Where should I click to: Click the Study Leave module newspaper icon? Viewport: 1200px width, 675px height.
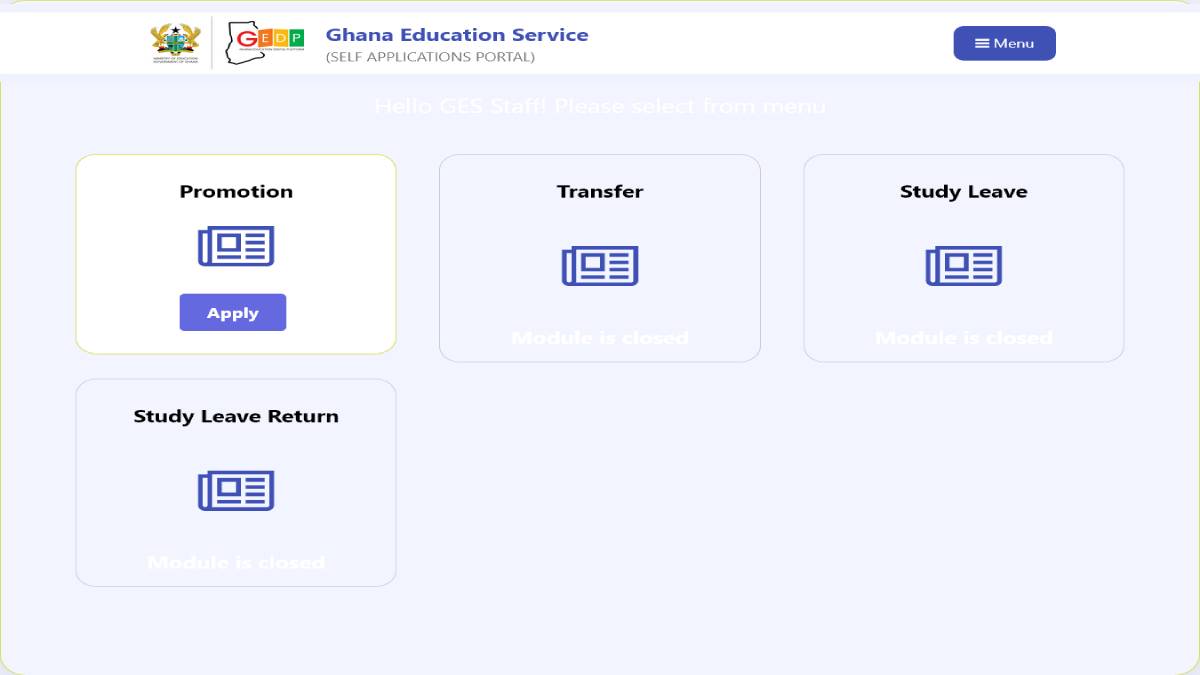point(963,266)
